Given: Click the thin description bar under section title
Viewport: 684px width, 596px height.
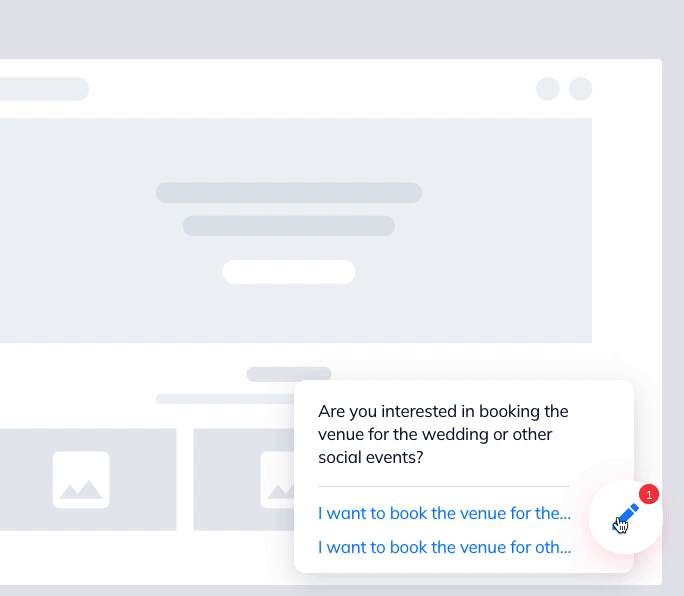Looking at the screenshot, I should 226,399.
